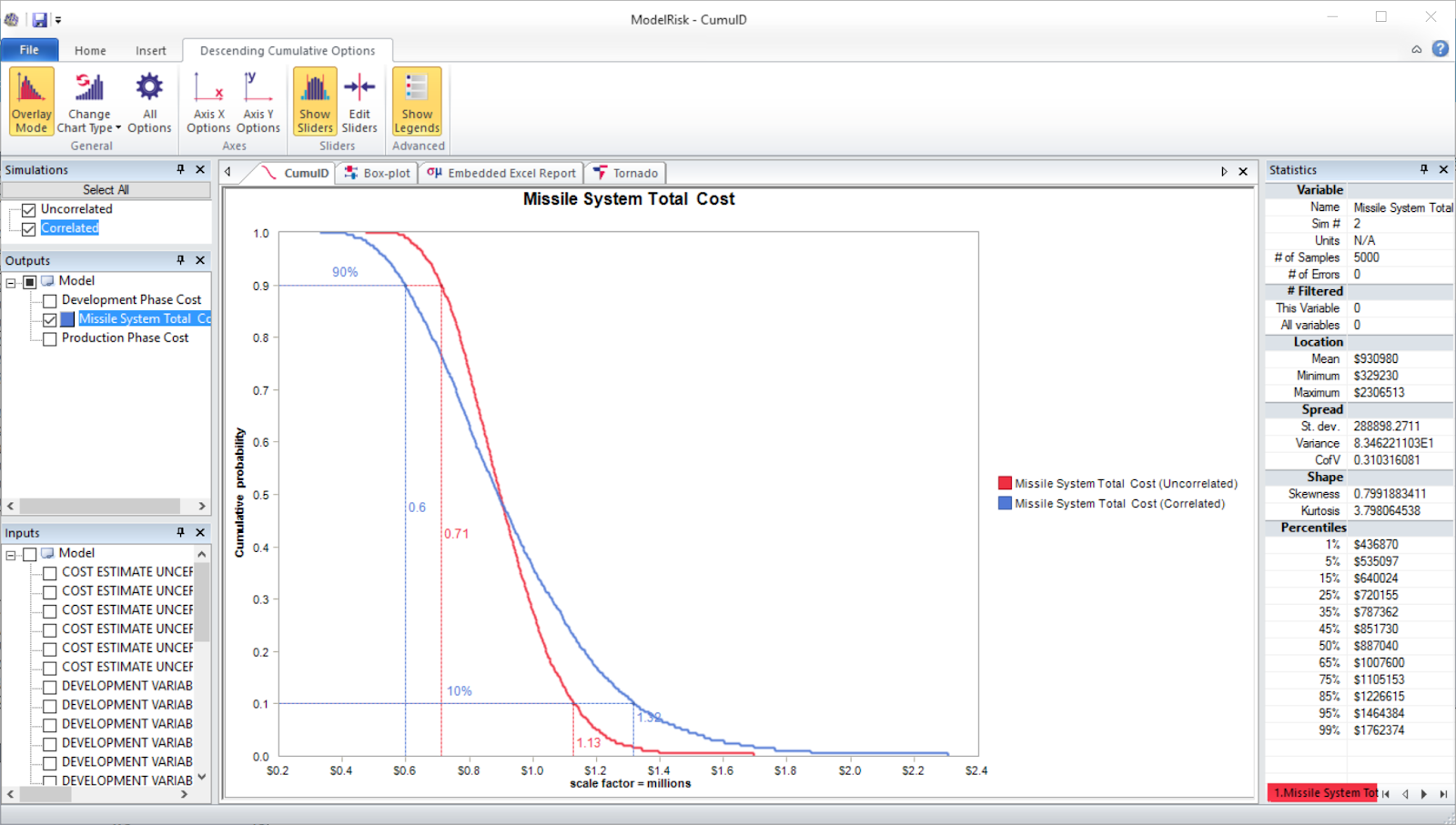Viewport: 1456px width, 825px height.
Task: Toggle Show Legends on the chart
Action: click(416, 100)
